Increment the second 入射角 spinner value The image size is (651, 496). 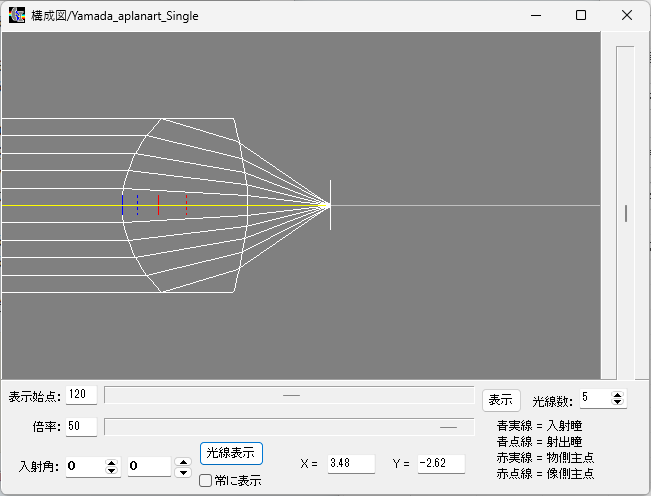pyautogui.click(x=182, y=462)
